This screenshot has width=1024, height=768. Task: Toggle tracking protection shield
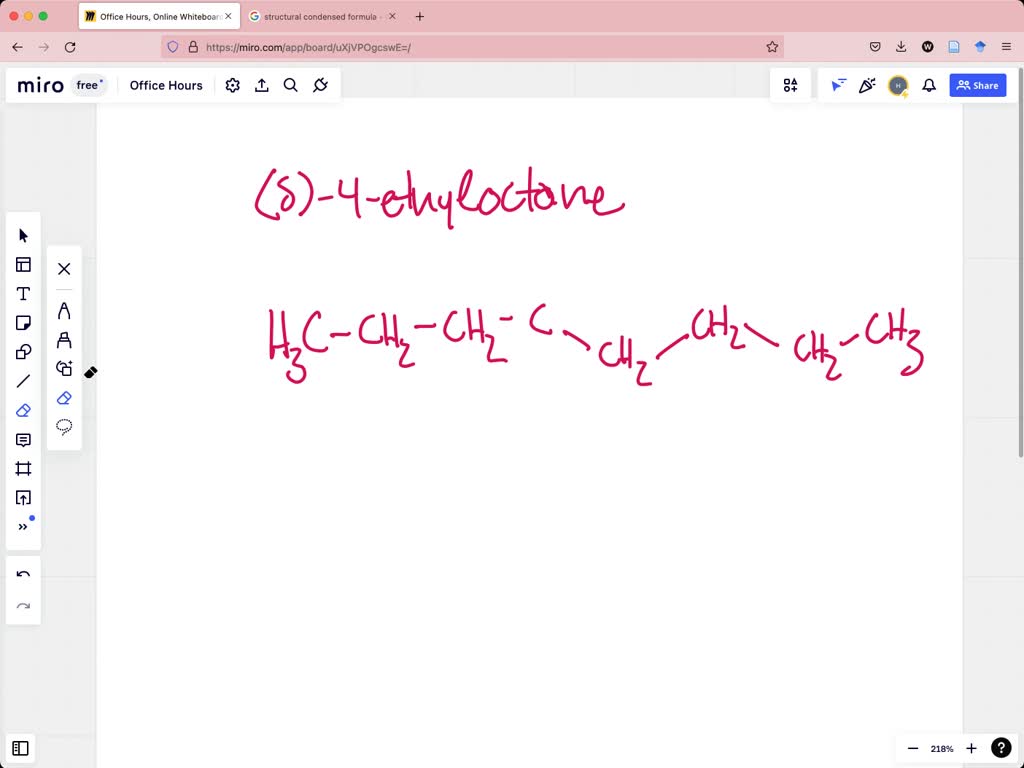(x=173, y=46)
